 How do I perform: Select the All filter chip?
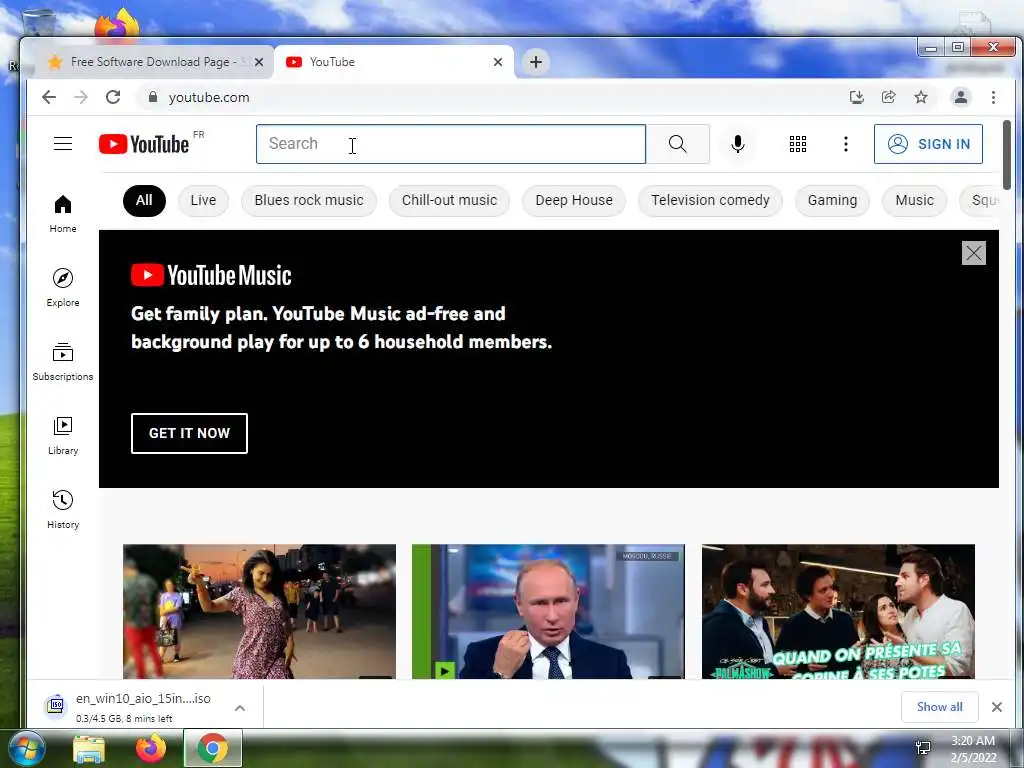point(144,200)
